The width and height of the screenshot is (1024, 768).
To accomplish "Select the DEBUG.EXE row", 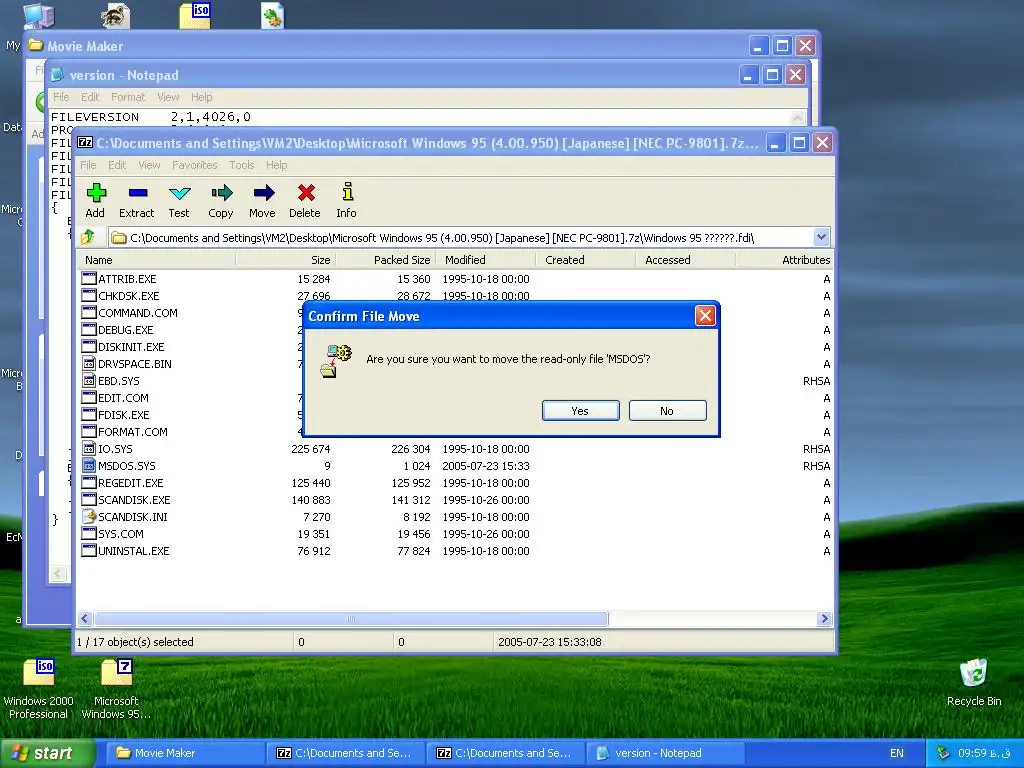I will pos(455,330).
